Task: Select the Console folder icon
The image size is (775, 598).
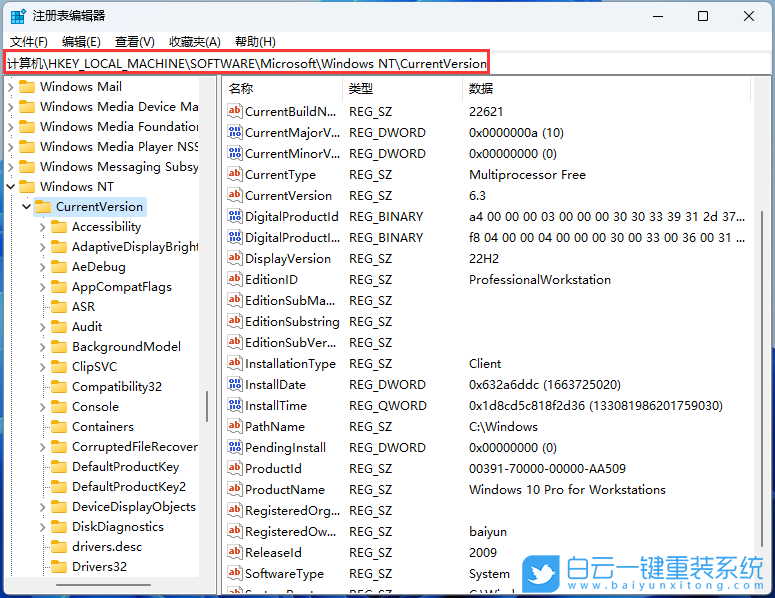Action: pyautogui.click(x=59, y=407)
